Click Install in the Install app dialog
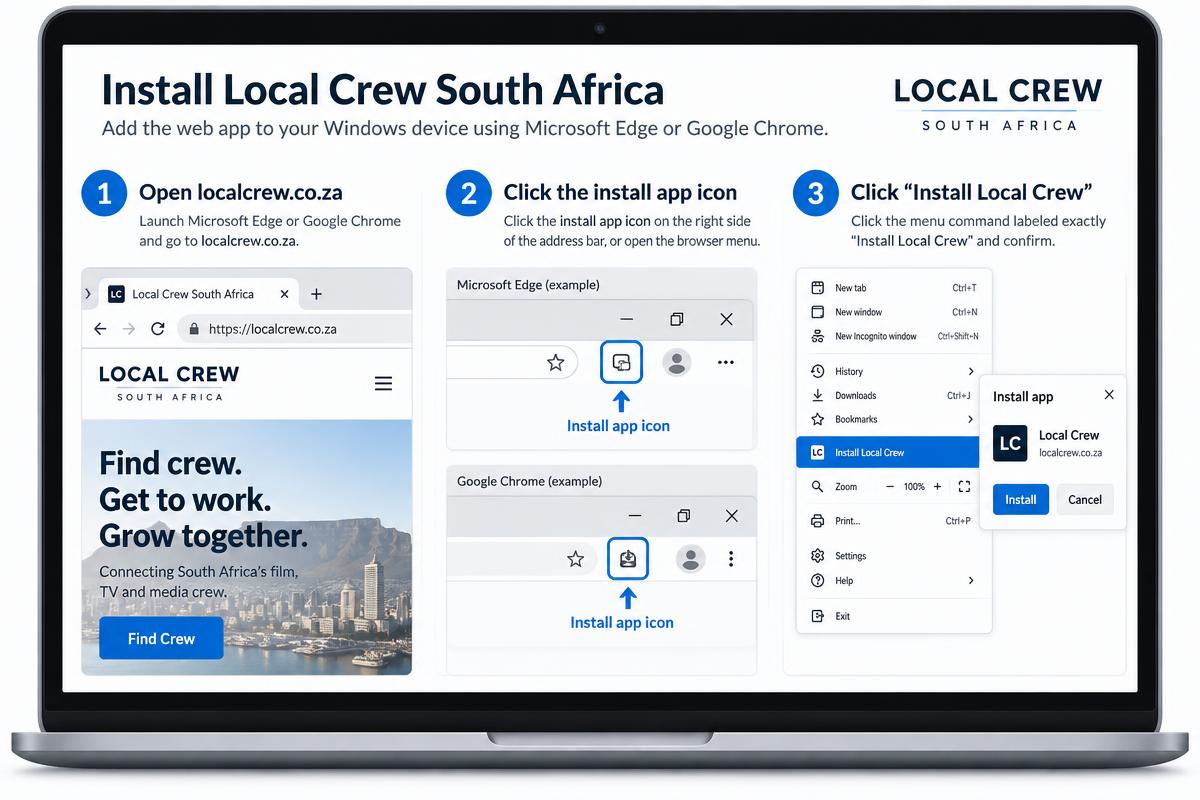The width and height of the screenshot is (1200, 800). 1020,499
